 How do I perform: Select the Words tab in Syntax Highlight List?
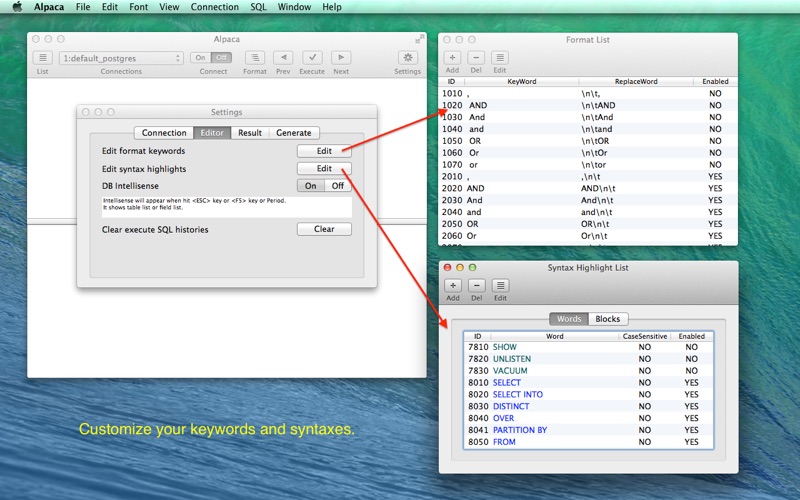pyautogui.click(x=569, y=319)
